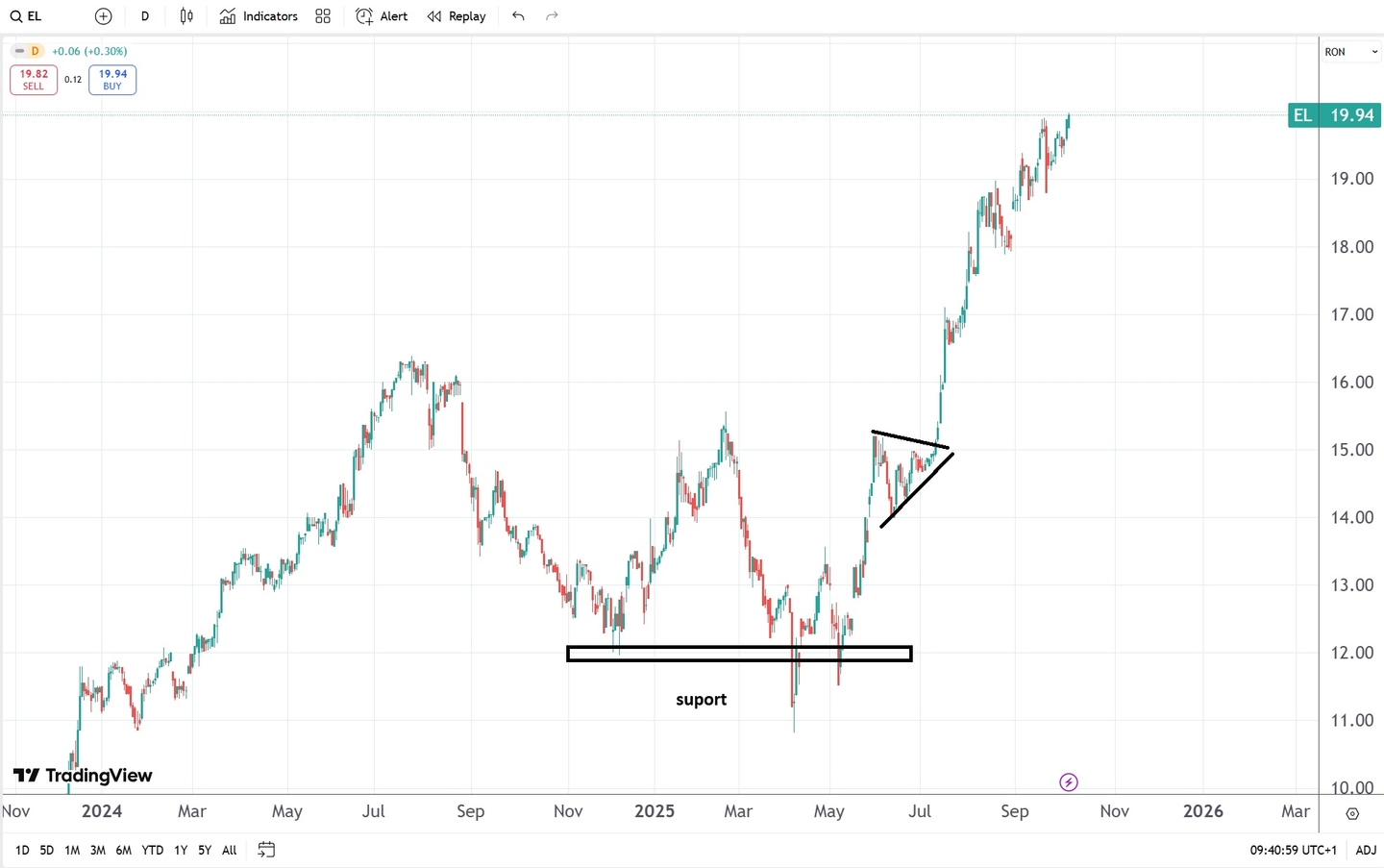Open the go to date calendar icon
1384x868 pixels.
(266, 850)
